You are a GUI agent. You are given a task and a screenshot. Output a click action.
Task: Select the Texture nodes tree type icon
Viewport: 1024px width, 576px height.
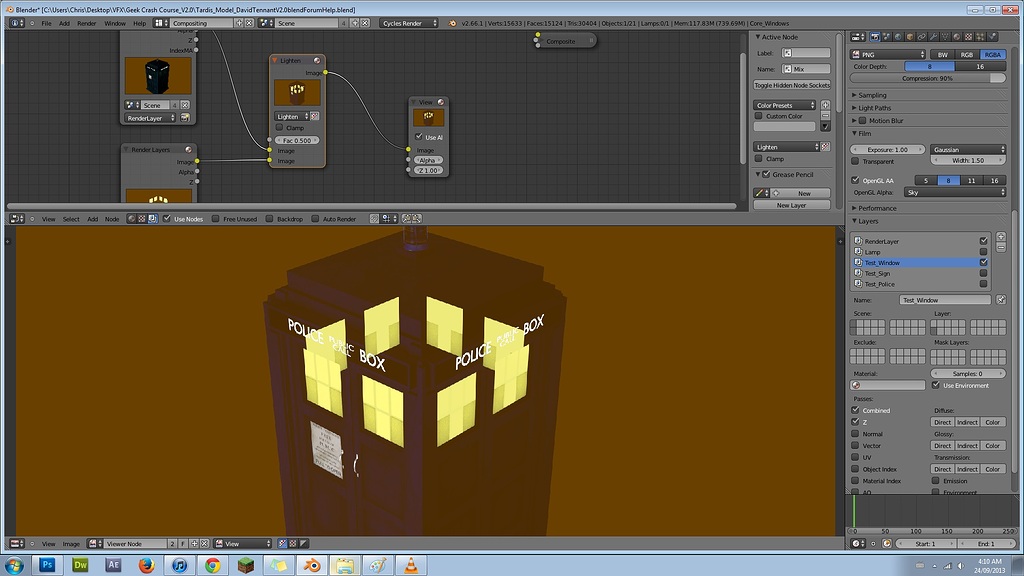coord(142,219)
